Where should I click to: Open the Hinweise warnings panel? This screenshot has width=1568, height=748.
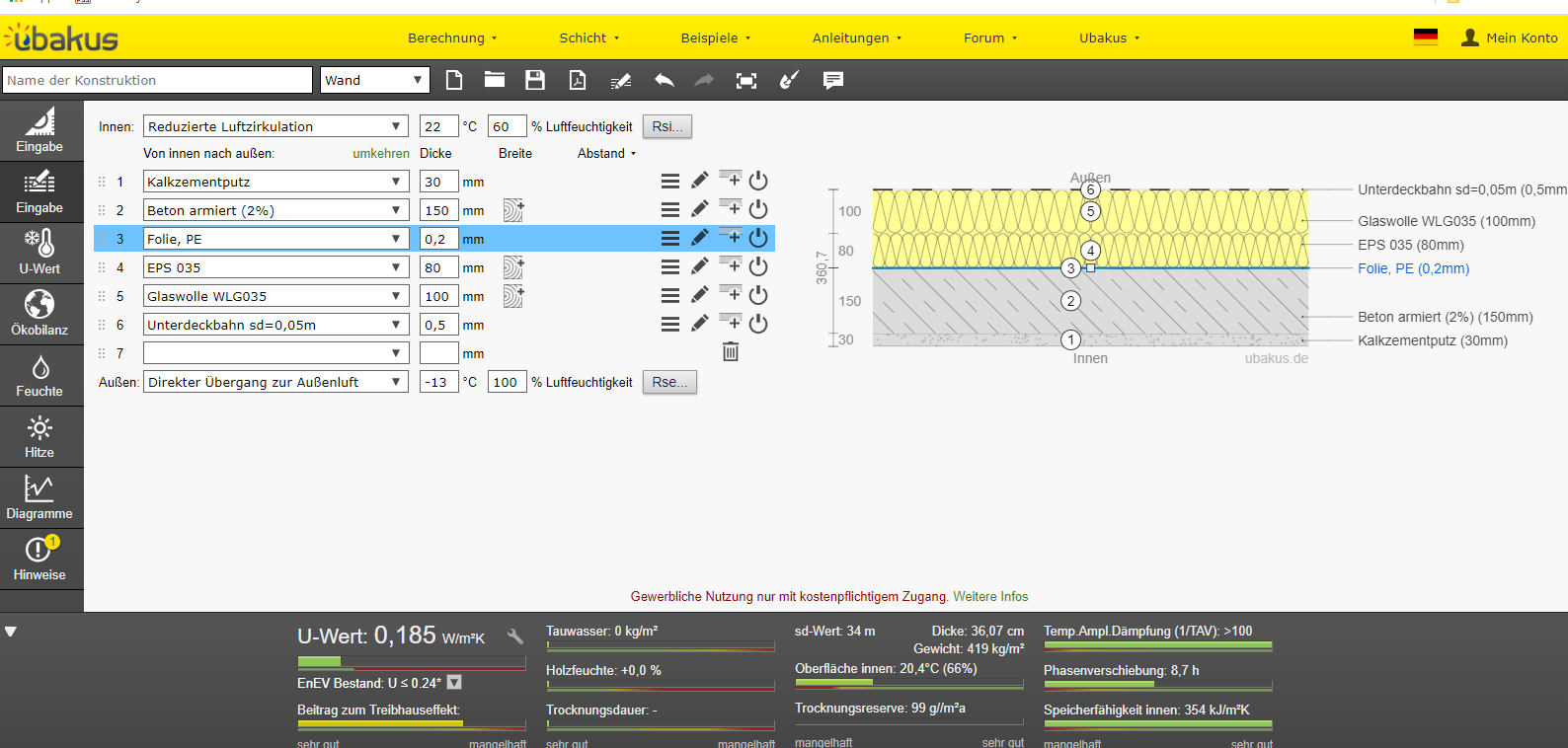click(40, 558)
